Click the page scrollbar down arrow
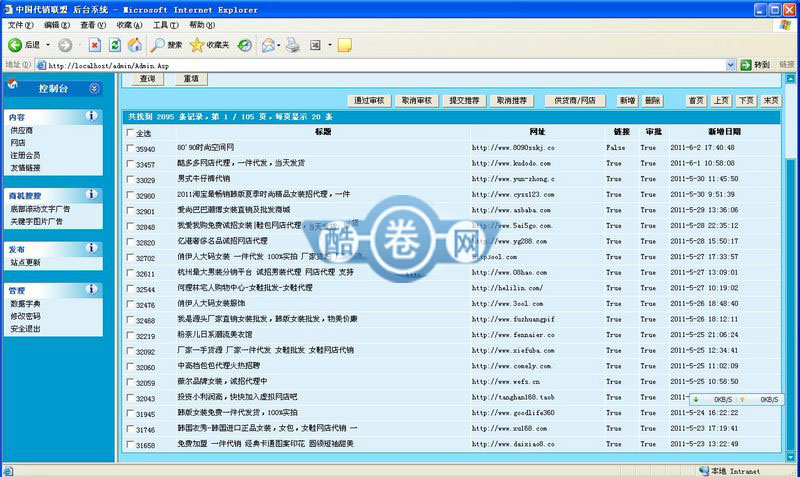 [790, 457]
